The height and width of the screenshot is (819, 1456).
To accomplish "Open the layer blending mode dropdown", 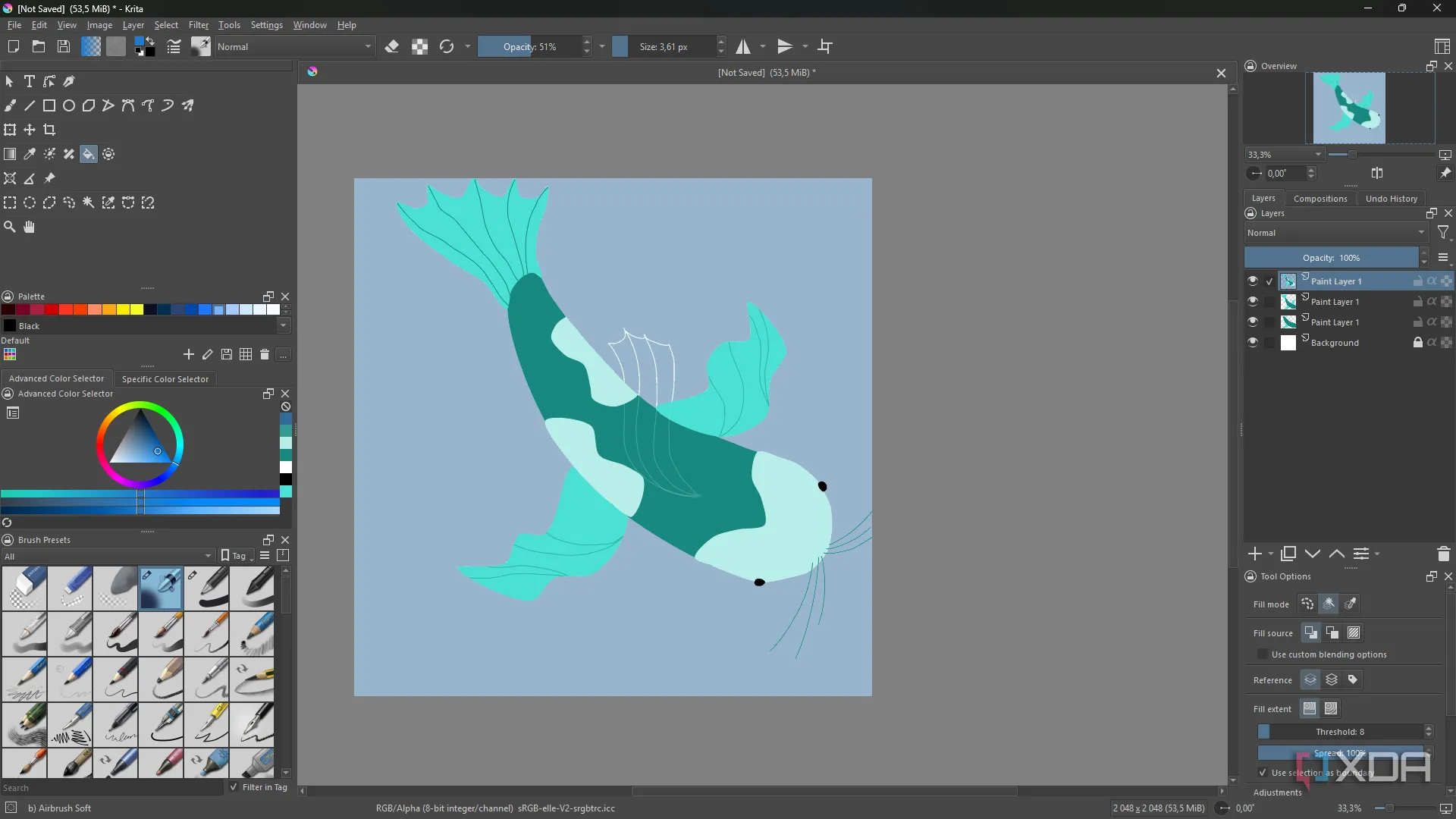I will pyautogui.click(x=1336, y=233).
